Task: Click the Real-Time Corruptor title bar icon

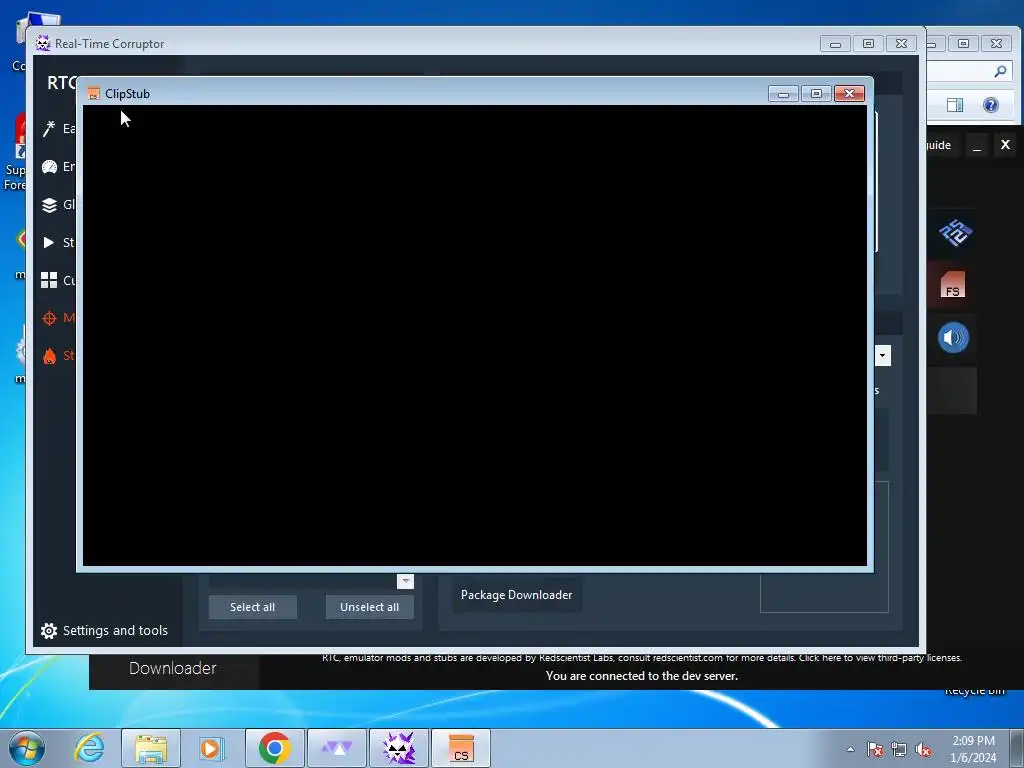Action: pos(43,43)
